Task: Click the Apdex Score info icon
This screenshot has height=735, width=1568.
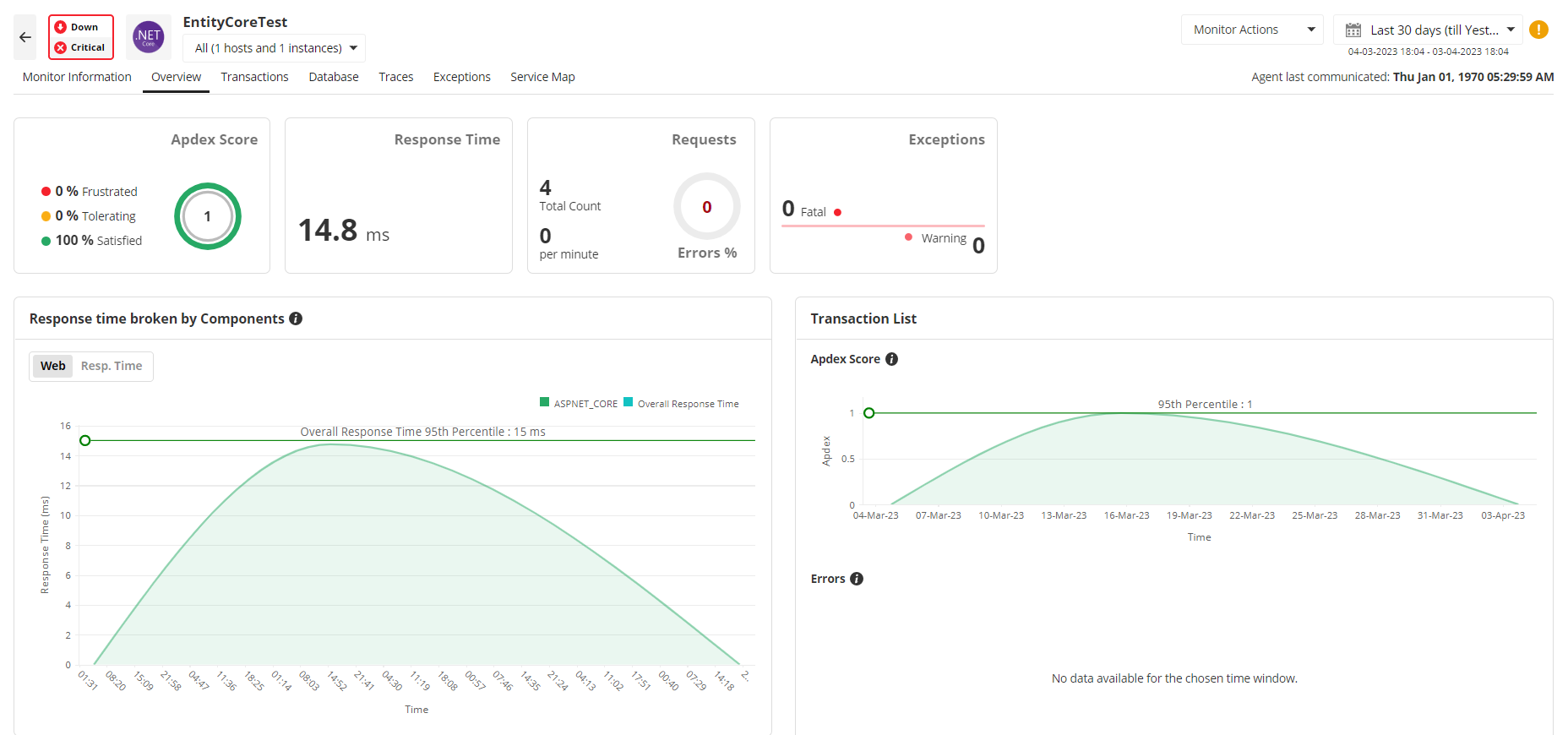Action: pos(891,359)
